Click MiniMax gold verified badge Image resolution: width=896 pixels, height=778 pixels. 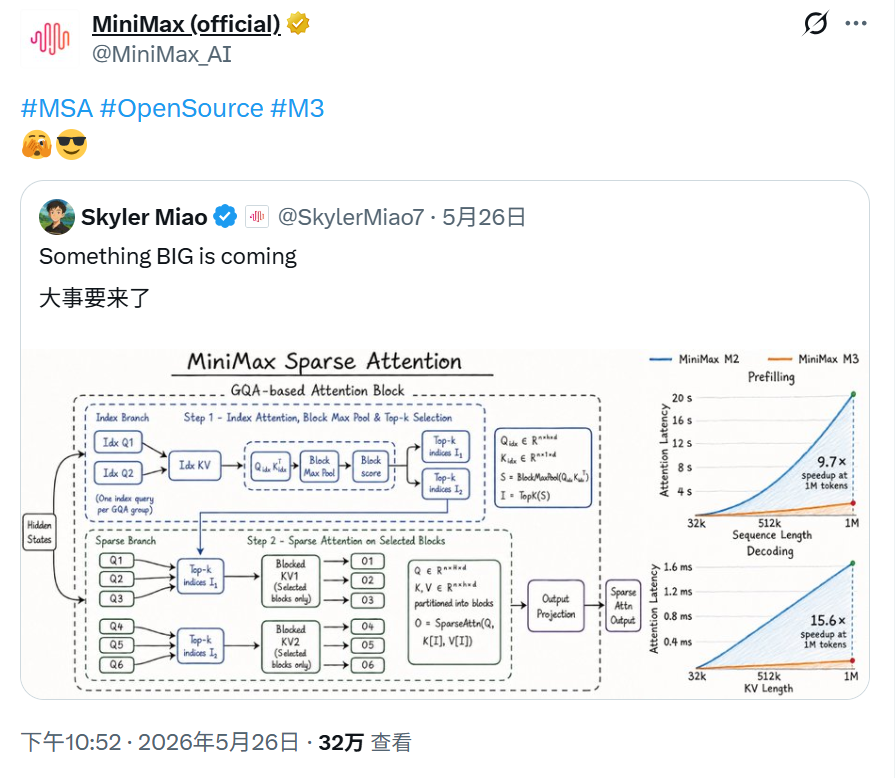(x=298, y=24)
